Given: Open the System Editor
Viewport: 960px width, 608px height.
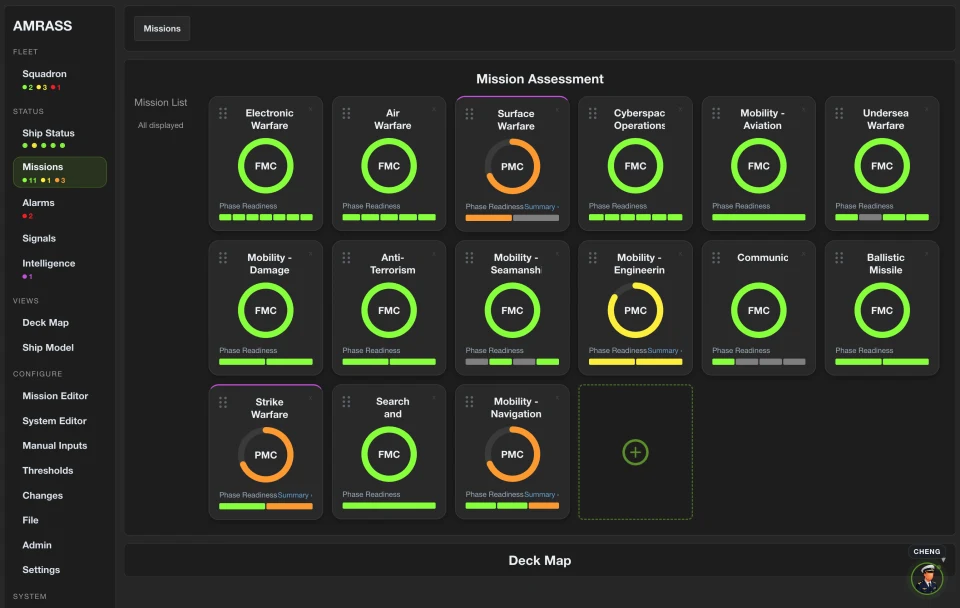Looking at the screenshot, I should tap(54, 421).
